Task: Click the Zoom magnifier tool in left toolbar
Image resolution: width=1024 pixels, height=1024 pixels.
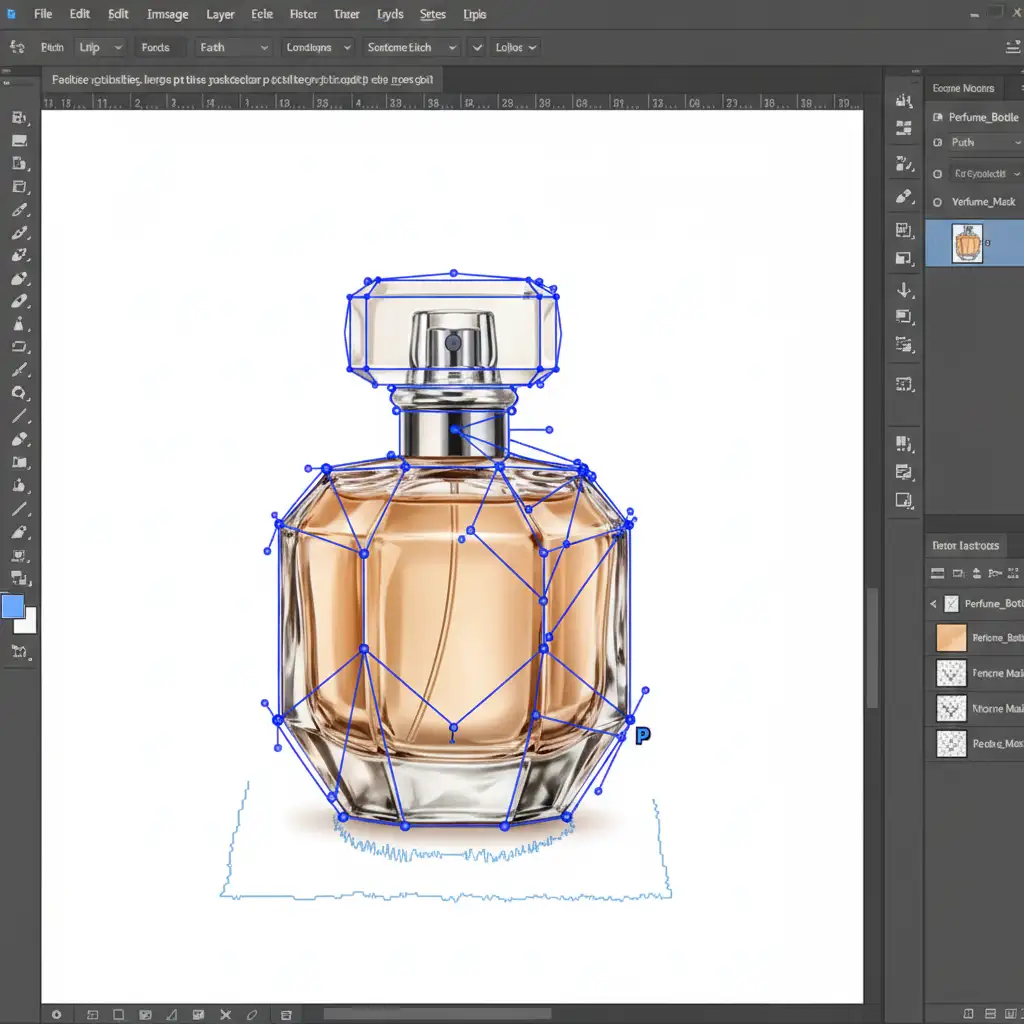Action: [x=19, y=393]
